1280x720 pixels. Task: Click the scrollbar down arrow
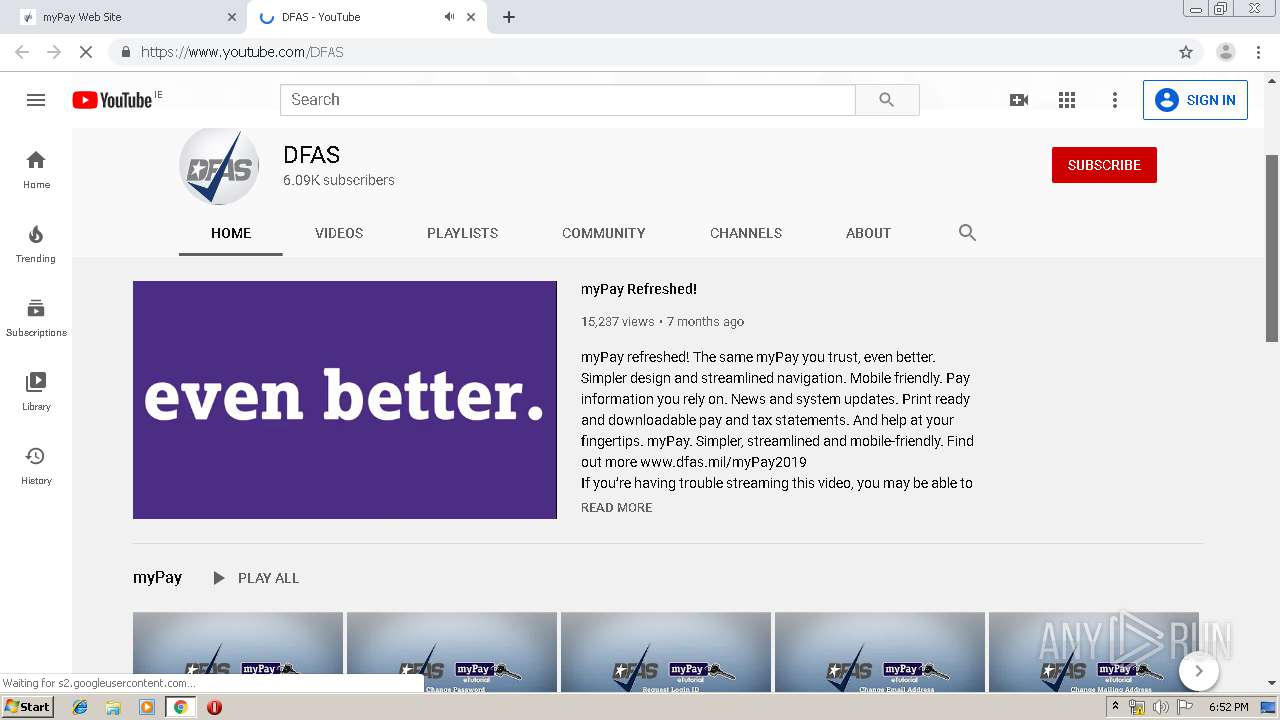[1272, 684]
